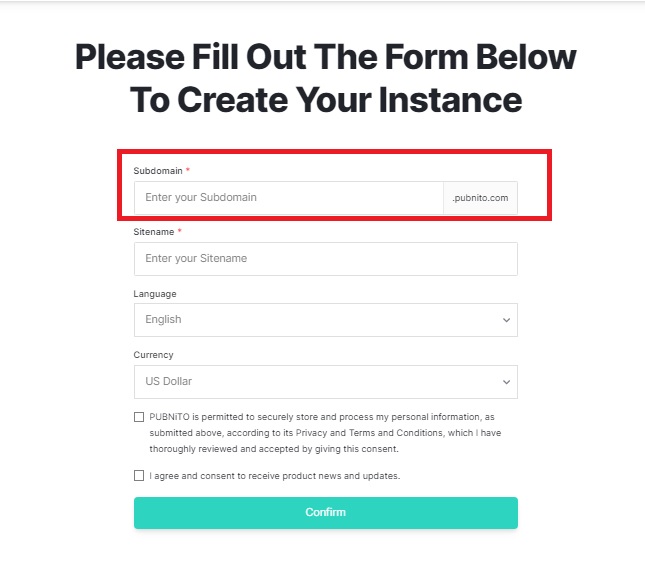This screenshot has height=565, width=645.
Task: Click the "I agree and consent" label text
Action: coord(274,476)
